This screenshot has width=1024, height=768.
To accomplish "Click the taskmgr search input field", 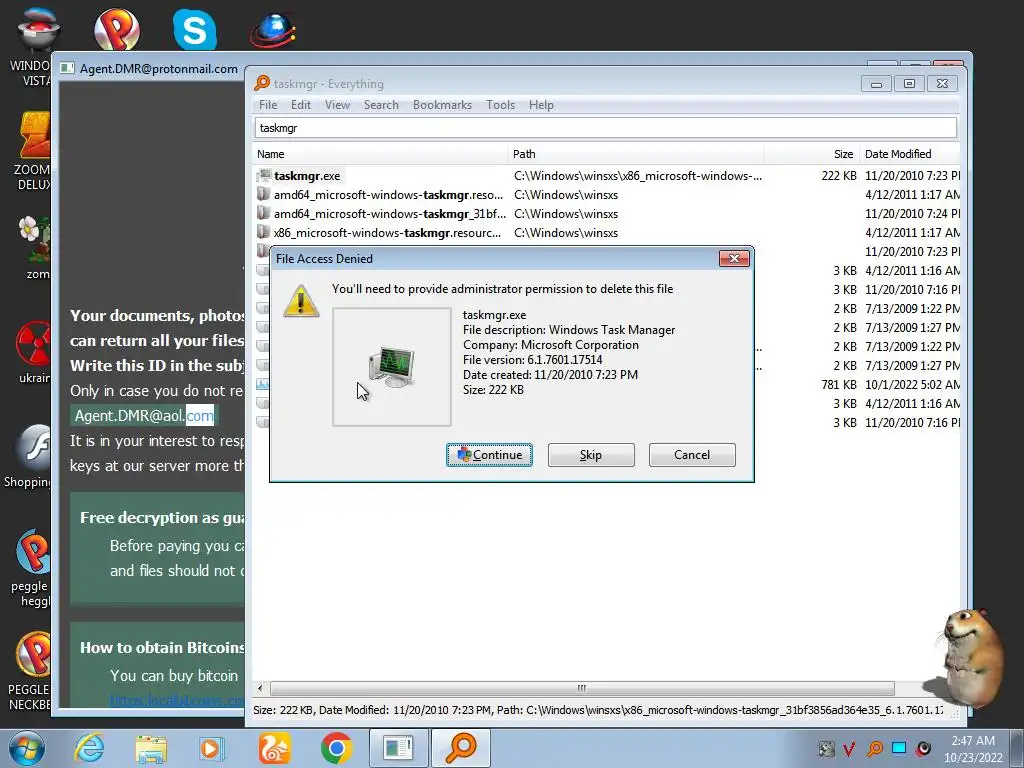I will pyautogui.click(x=605, y=127).
